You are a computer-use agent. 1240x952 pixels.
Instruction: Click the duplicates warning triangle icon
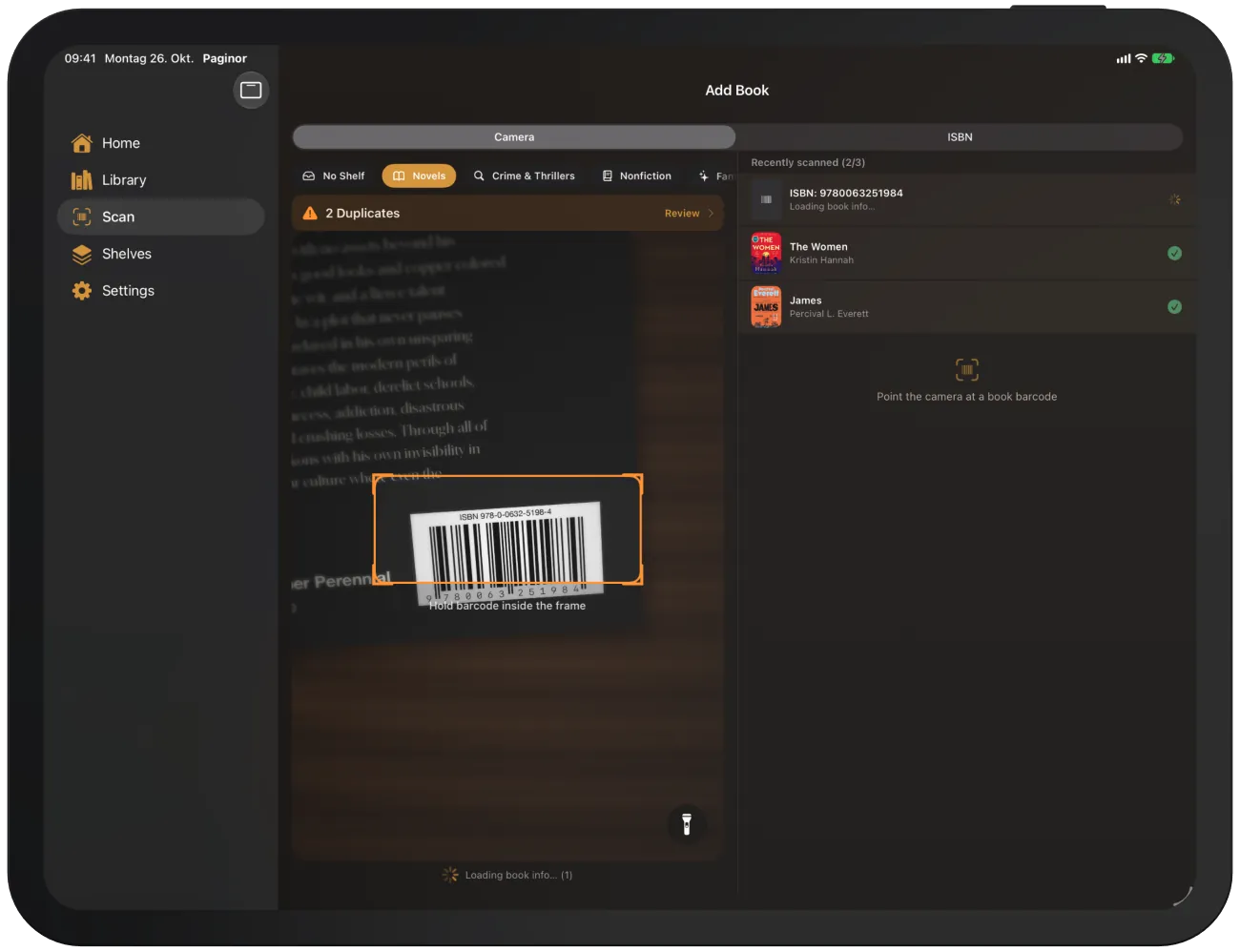pos(310,214)
